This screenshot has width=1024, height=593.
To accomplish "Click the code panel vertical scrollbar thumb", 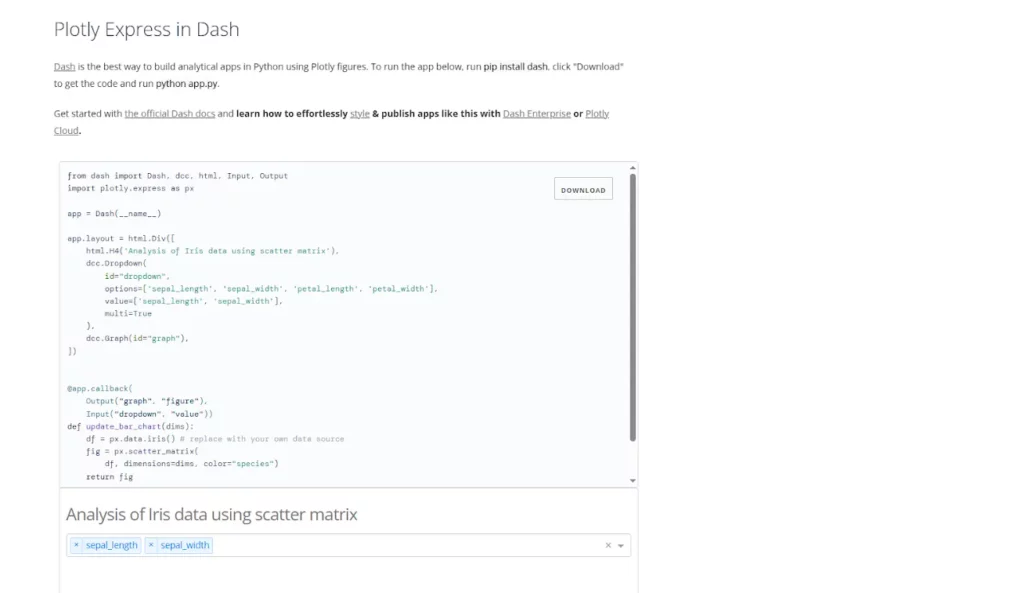I will [632, 307].
